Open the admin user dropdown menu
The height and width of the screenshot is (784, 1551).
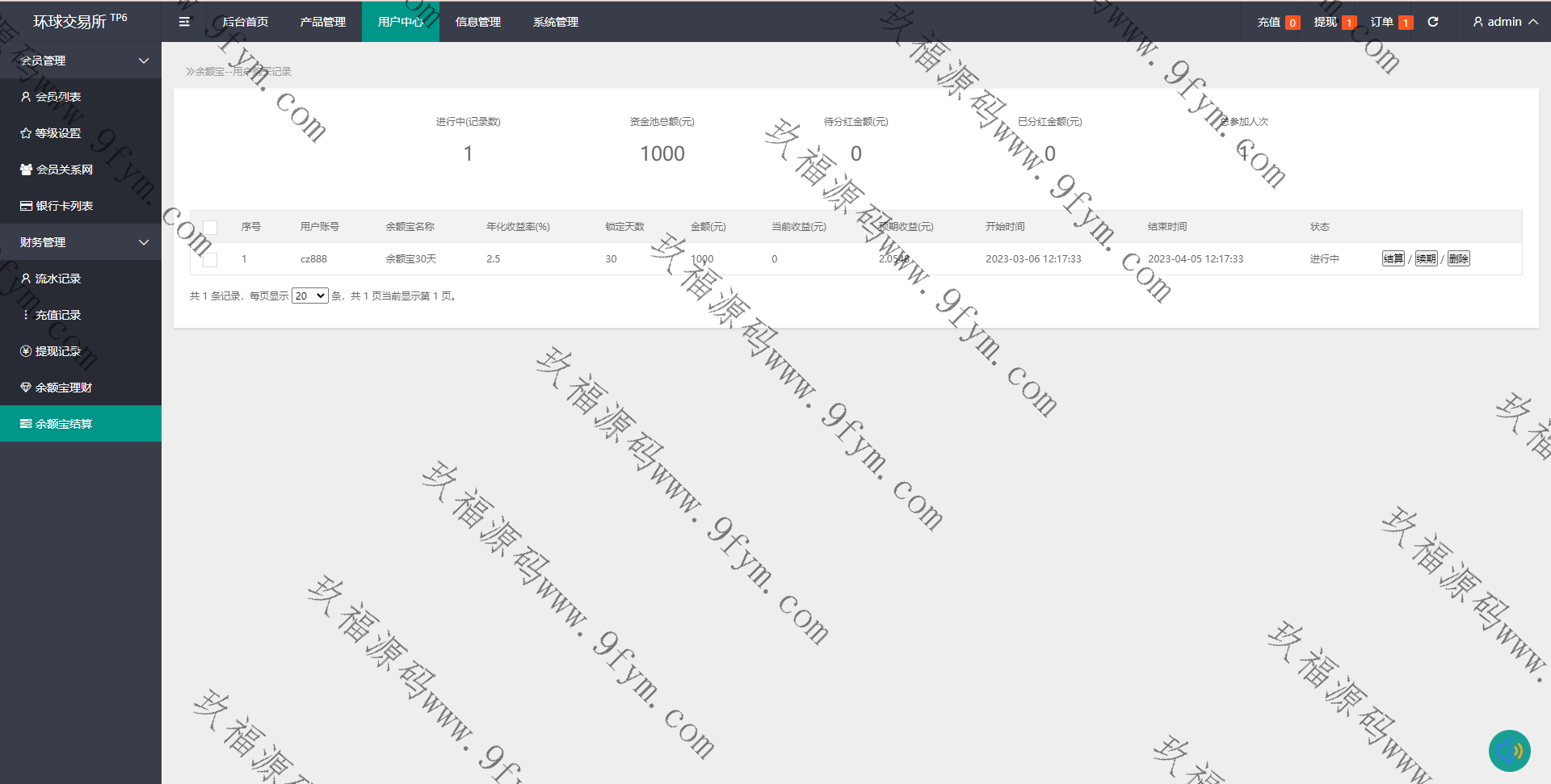(x=1505, y=22)
